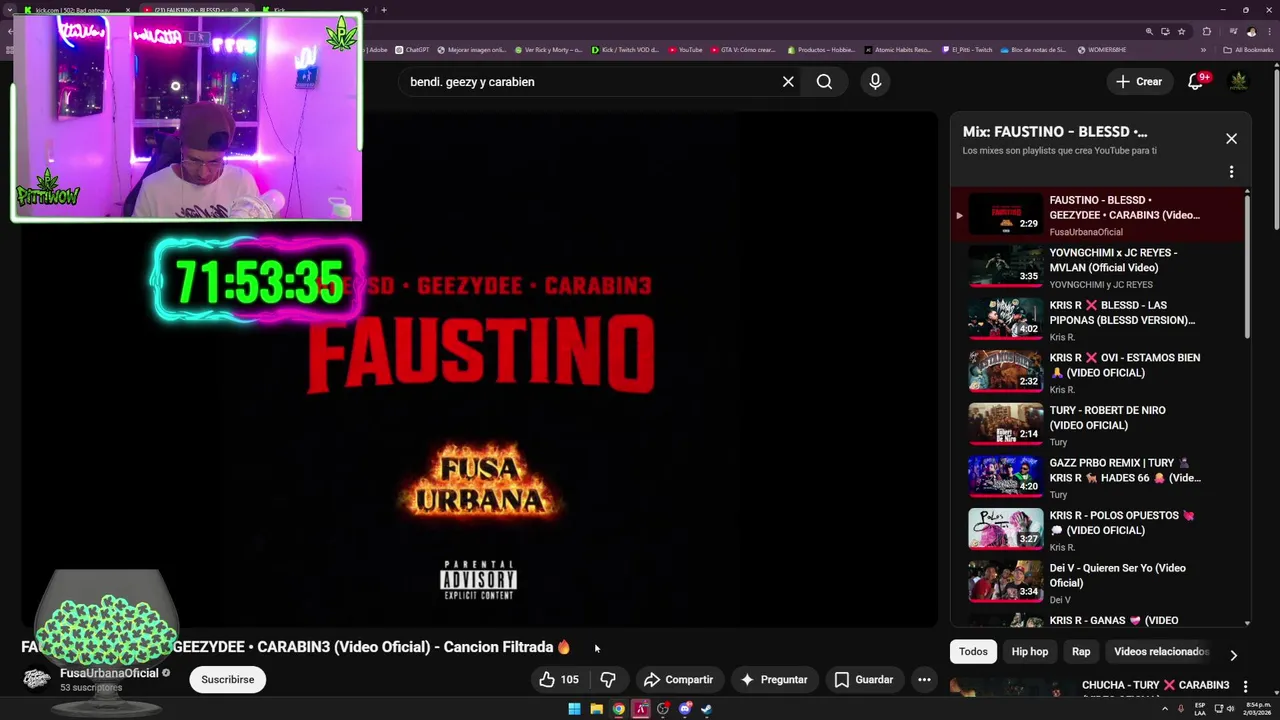This screenshot has height=720, width=1280.
Task: Open Kick / Twitch VOD bookmark
Action: pos(625,50)
